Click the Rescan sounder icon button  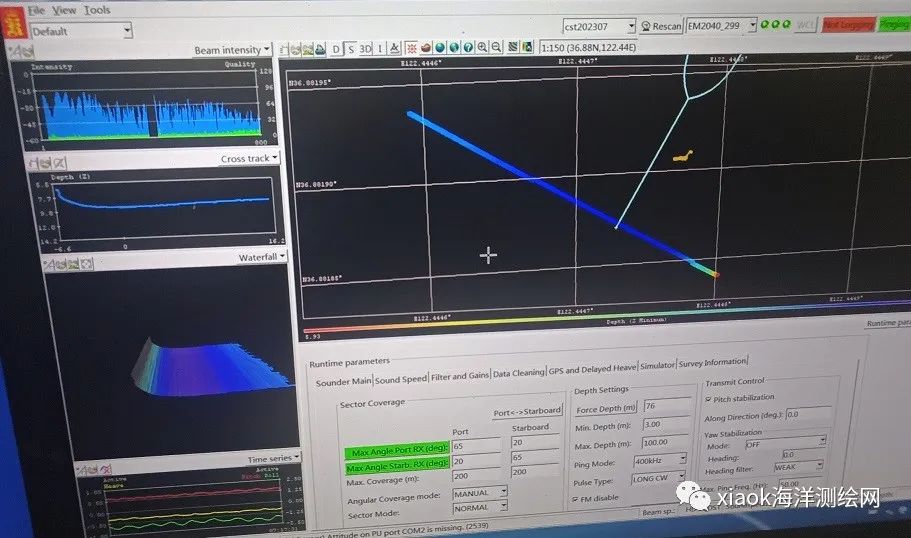pos(661,26)
